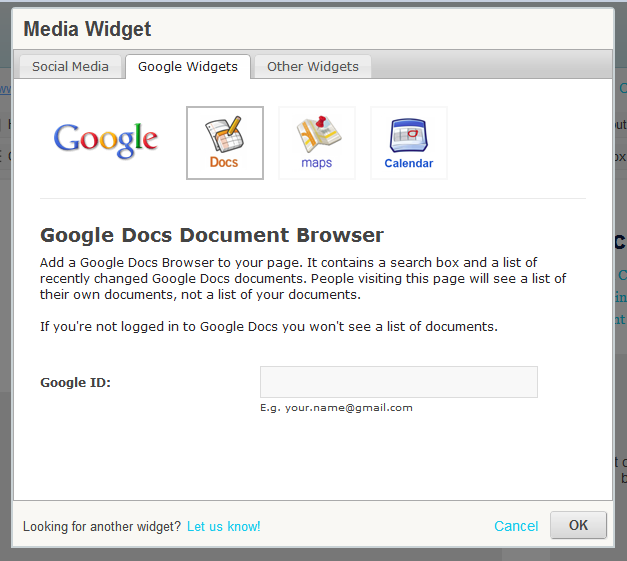Screen dimensions: 627x561
Task: Click the 'E.g. your.name@gmail.com' hint text
Action: [x=336, y=408]
